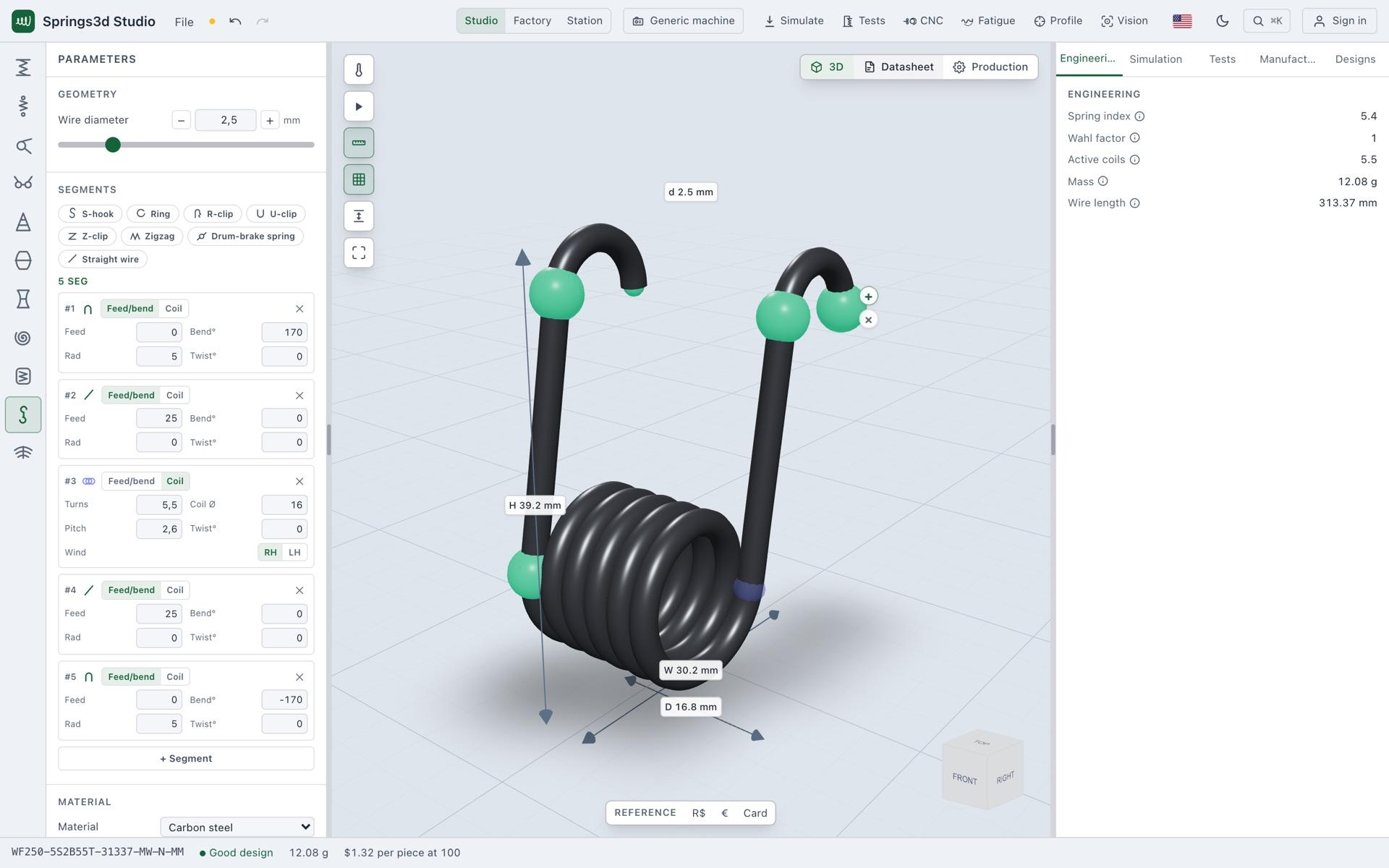Decrease wire diameter with minus button
The width and height of the screenshot is (1389, 868).
click(x=181, y=121)
